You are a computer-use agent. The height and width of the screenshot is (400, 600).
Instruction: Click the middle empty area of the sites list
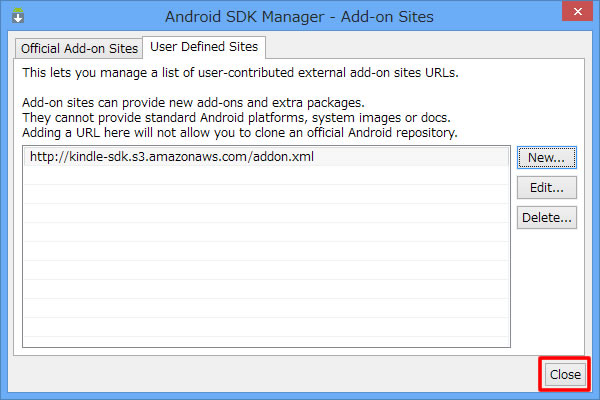266,251
